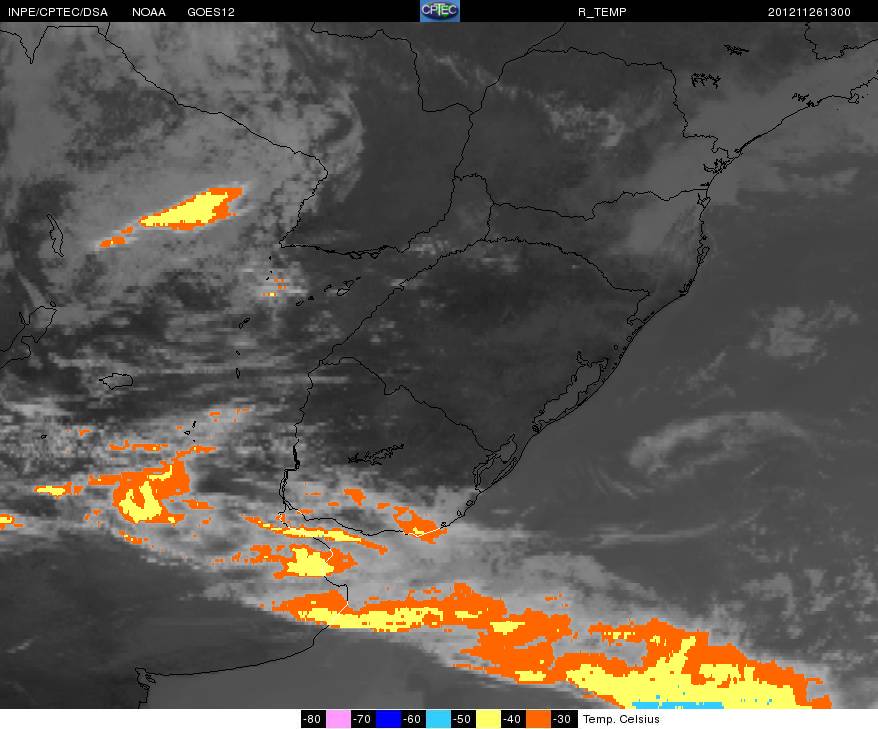This screenshot has height=729, width=878.
Task: Select the yellow legend color swatch
Action: (x=488, y=719)
